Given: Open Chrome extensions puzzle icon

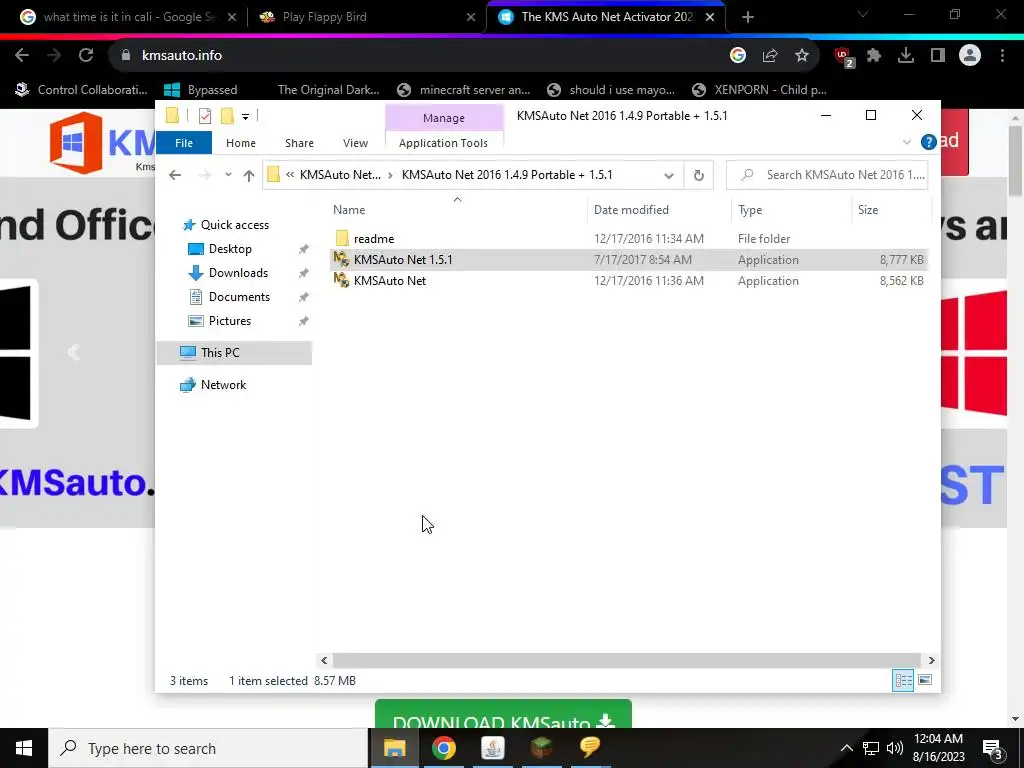Looking at the screenshot, I should (874, 56).
